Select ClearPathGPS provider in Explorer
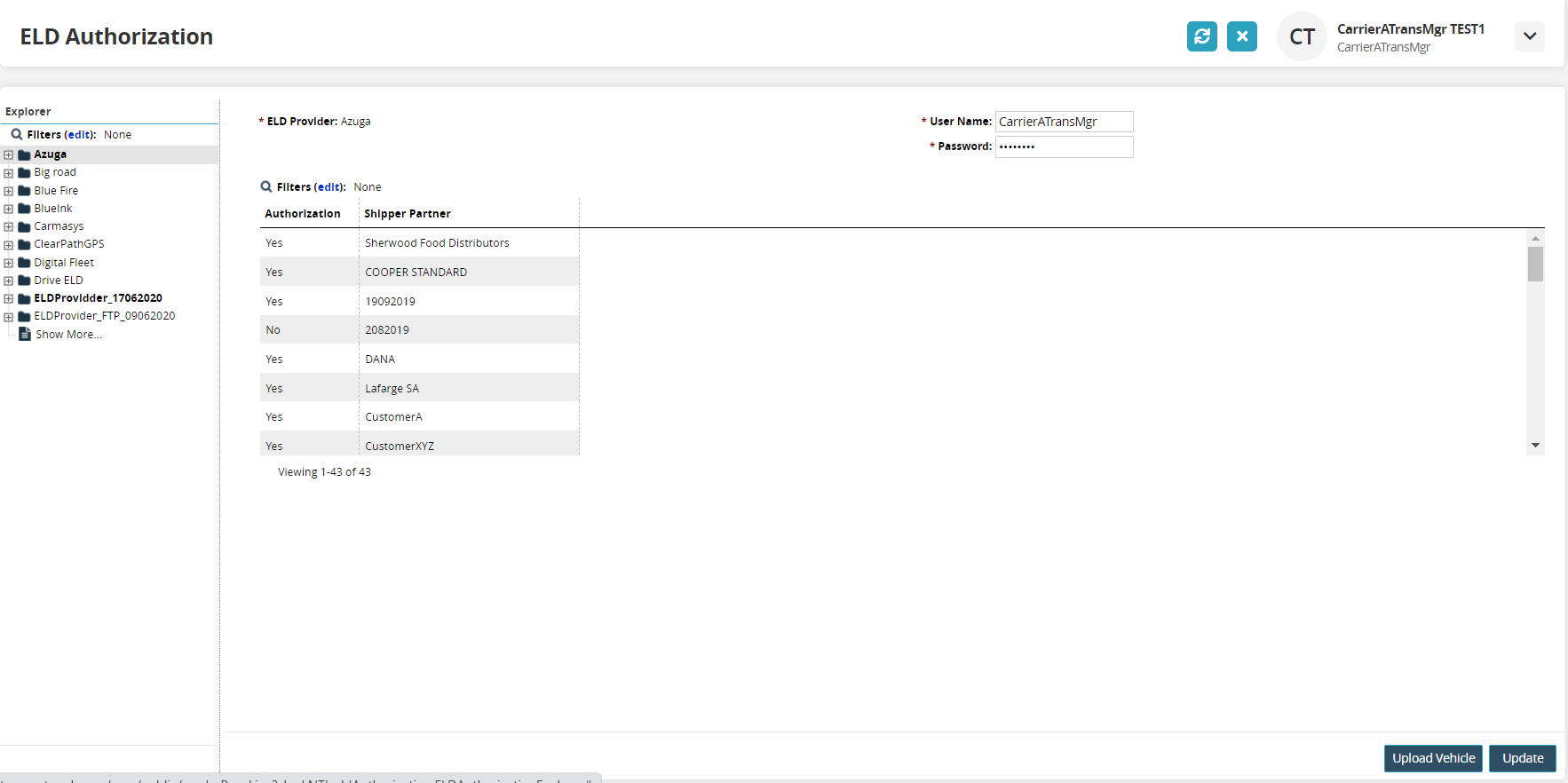The image size is (1568, 783). (x=69, y=244)
